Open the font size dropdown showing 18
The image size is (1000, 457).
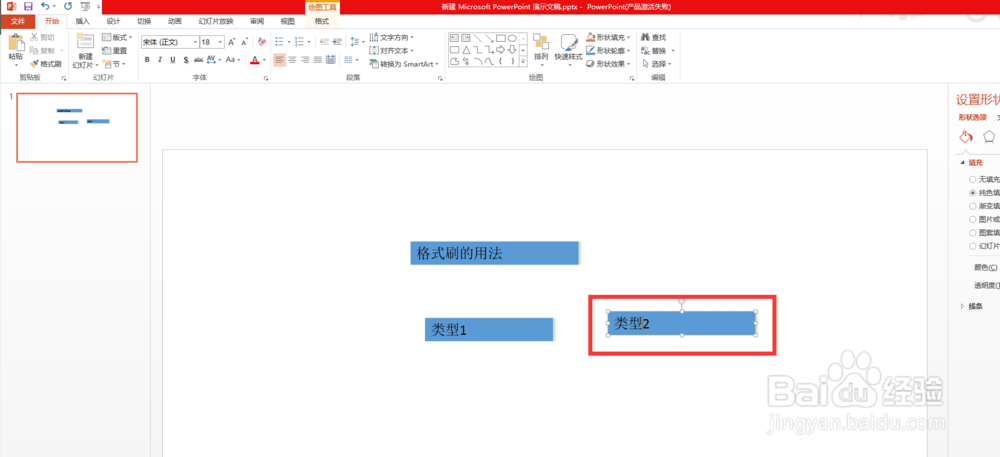[221, 42]
